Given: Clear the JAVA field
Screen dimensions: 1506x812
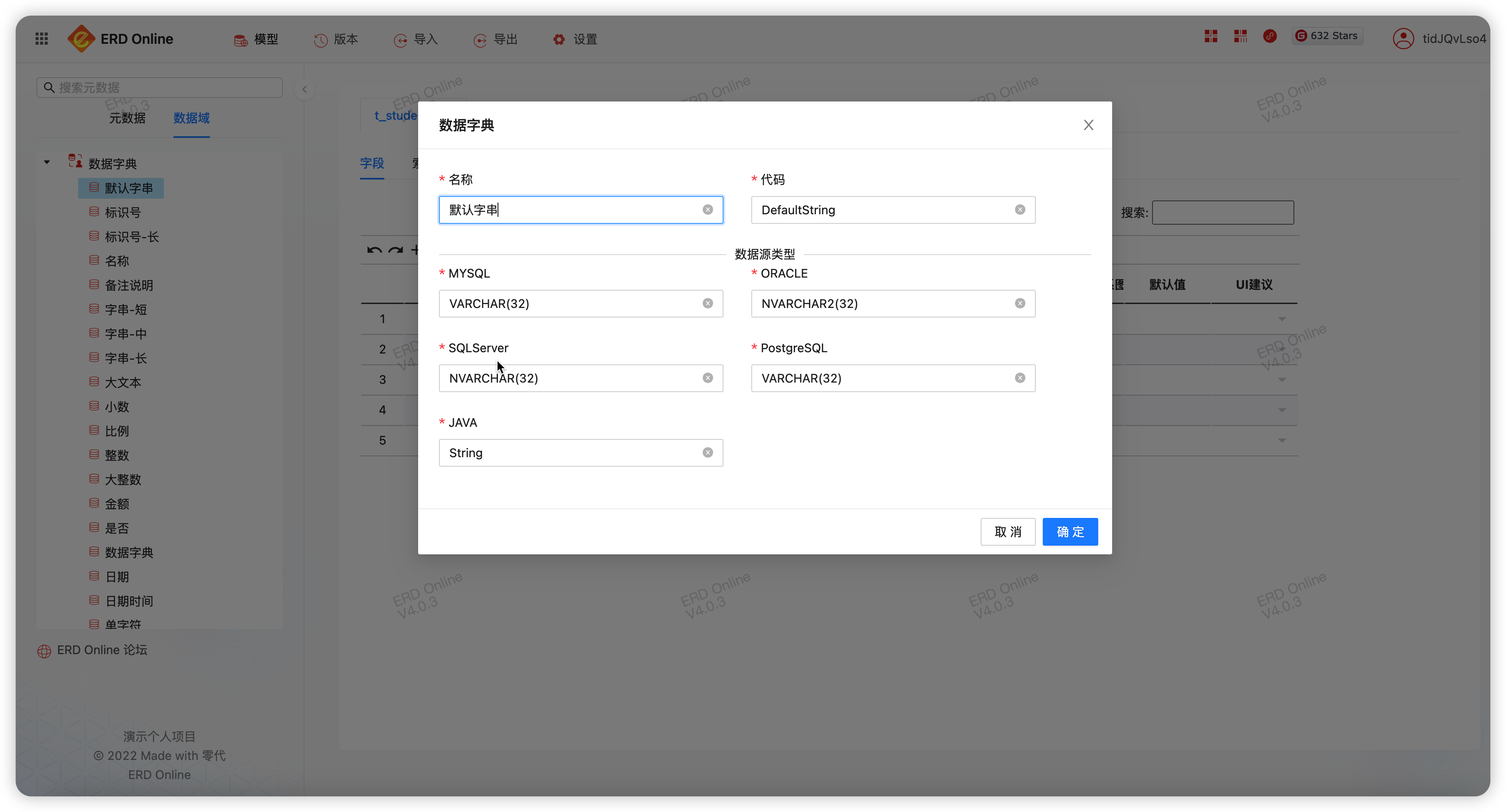Looking at the screenshot, I should (x=707, y=452).
